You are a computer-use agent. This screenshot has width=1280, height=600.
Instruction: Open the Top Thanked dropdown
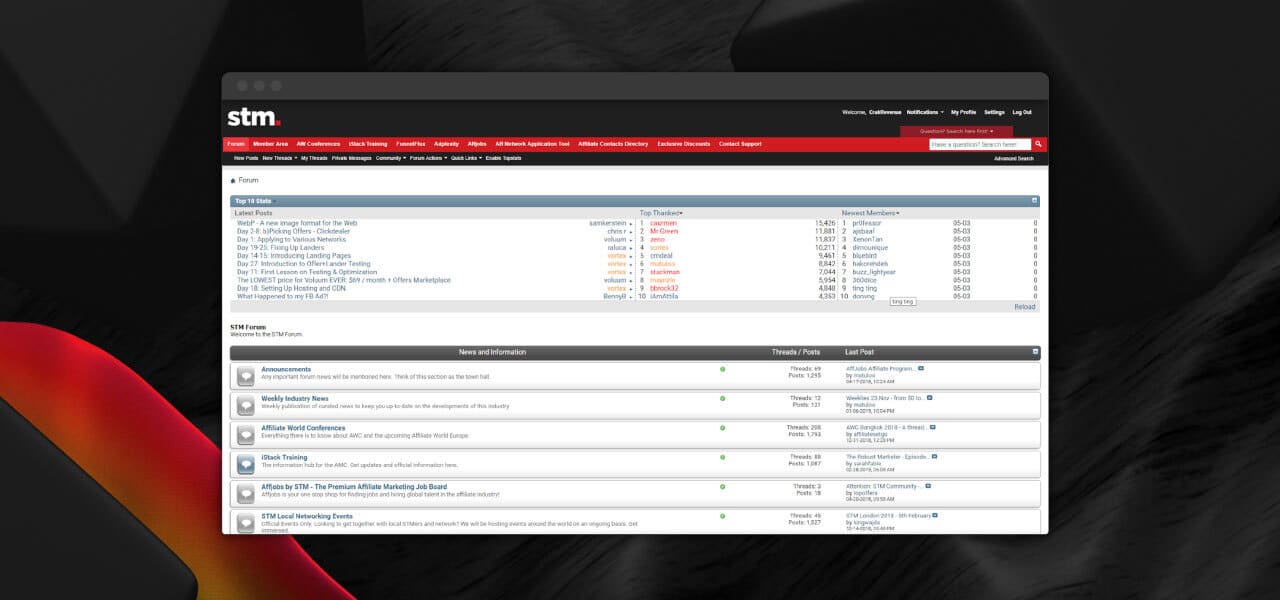661,213
